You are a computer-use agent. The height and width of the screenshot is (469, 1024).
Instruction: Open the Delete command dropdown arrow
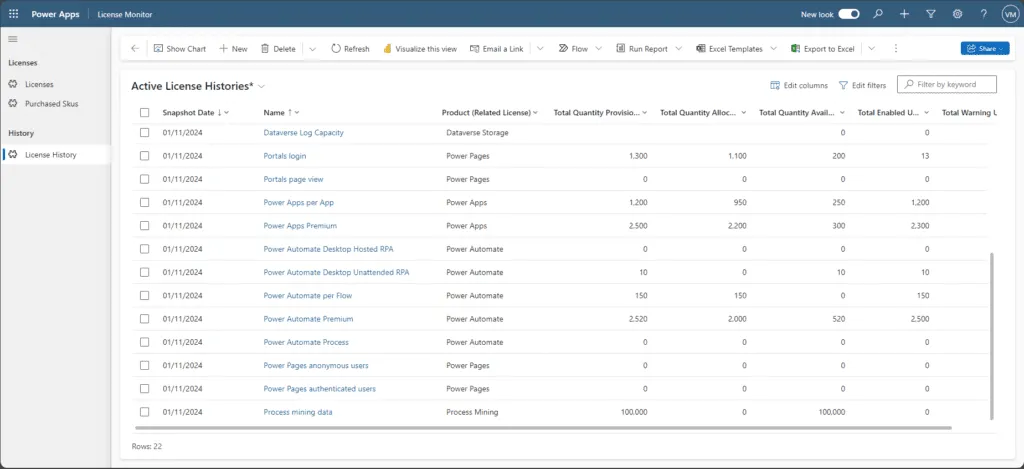coord(312,48)
